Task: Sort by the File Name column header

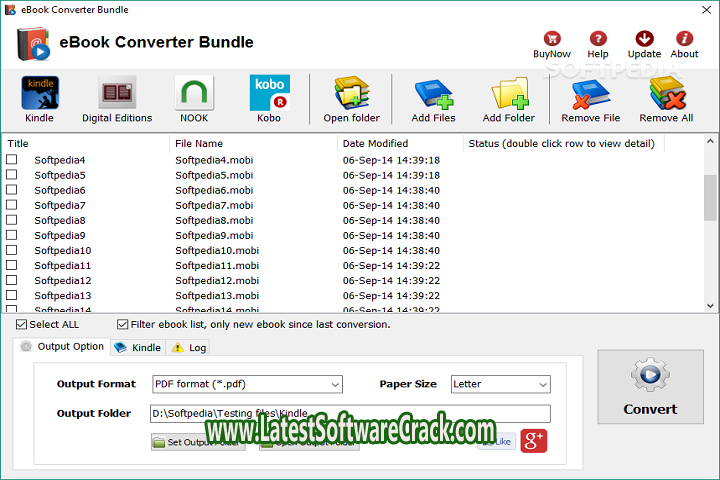Action: pyautogui.click(x=253, y=143)
